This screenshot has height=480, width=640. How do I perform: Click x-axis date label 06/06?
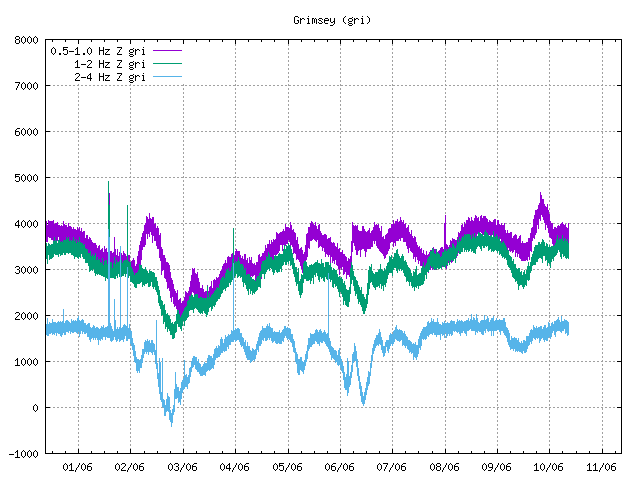[x=340, y=467]
